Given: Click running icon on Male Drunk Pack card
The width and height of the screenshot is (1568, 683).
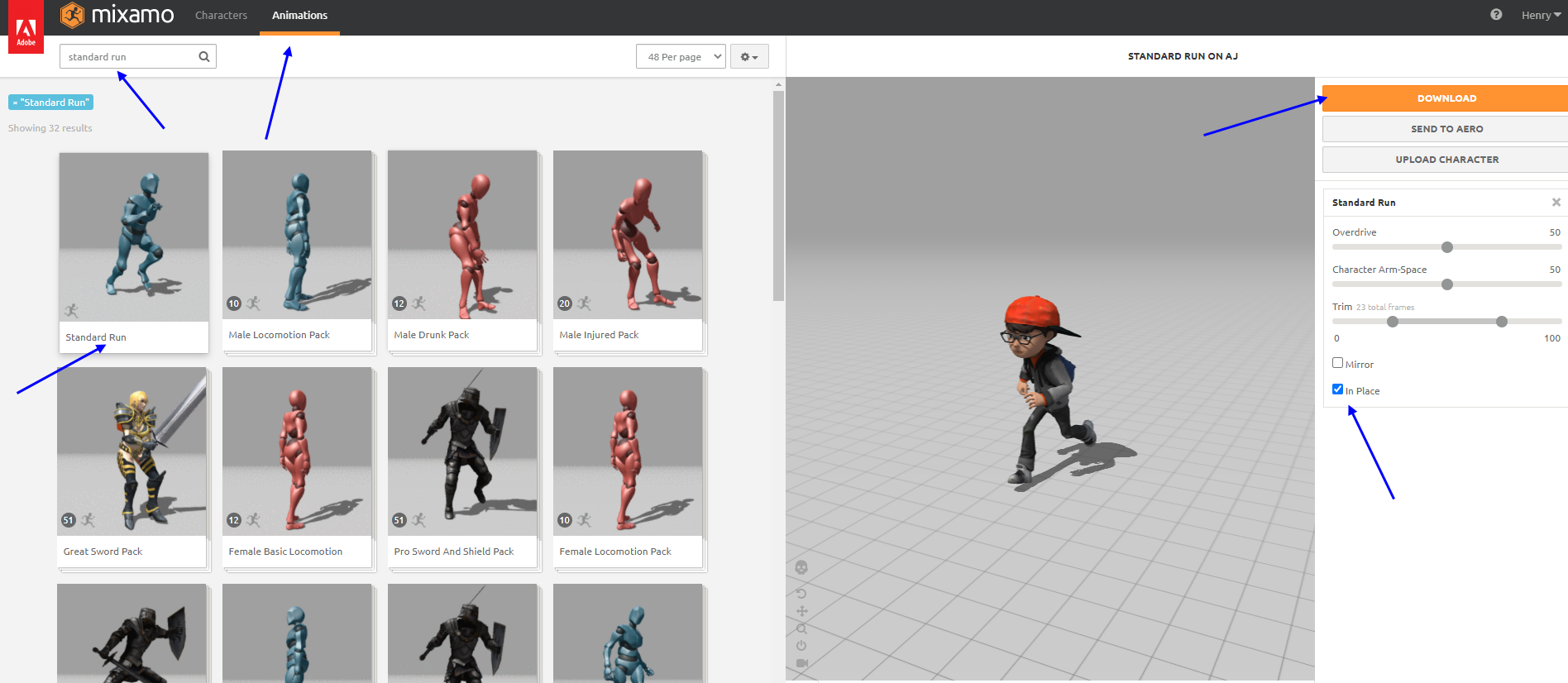Looking at the screenshot, I should [418, 303].
